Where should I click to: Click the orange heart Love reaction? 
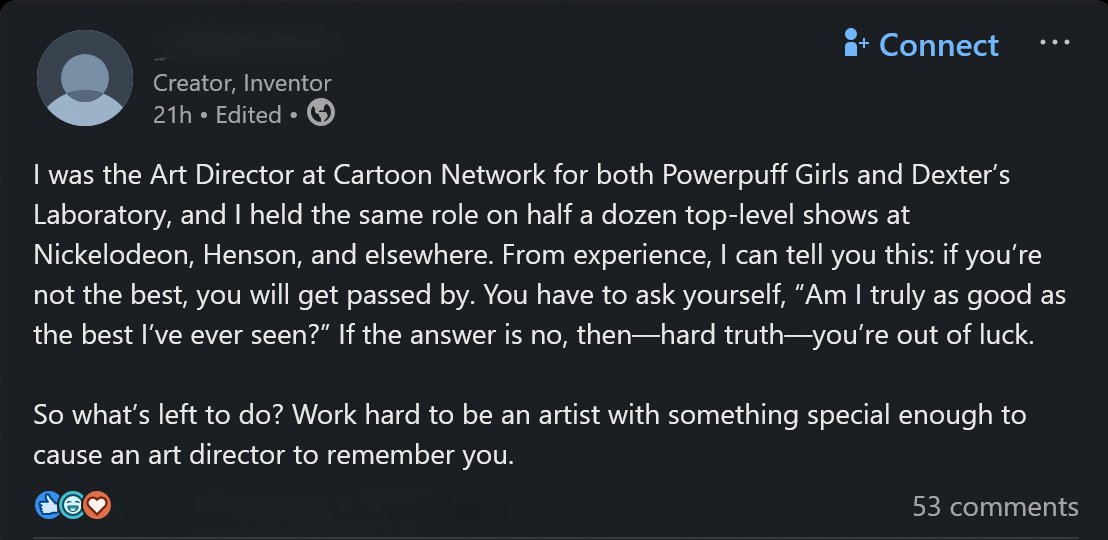click(96, 506)
